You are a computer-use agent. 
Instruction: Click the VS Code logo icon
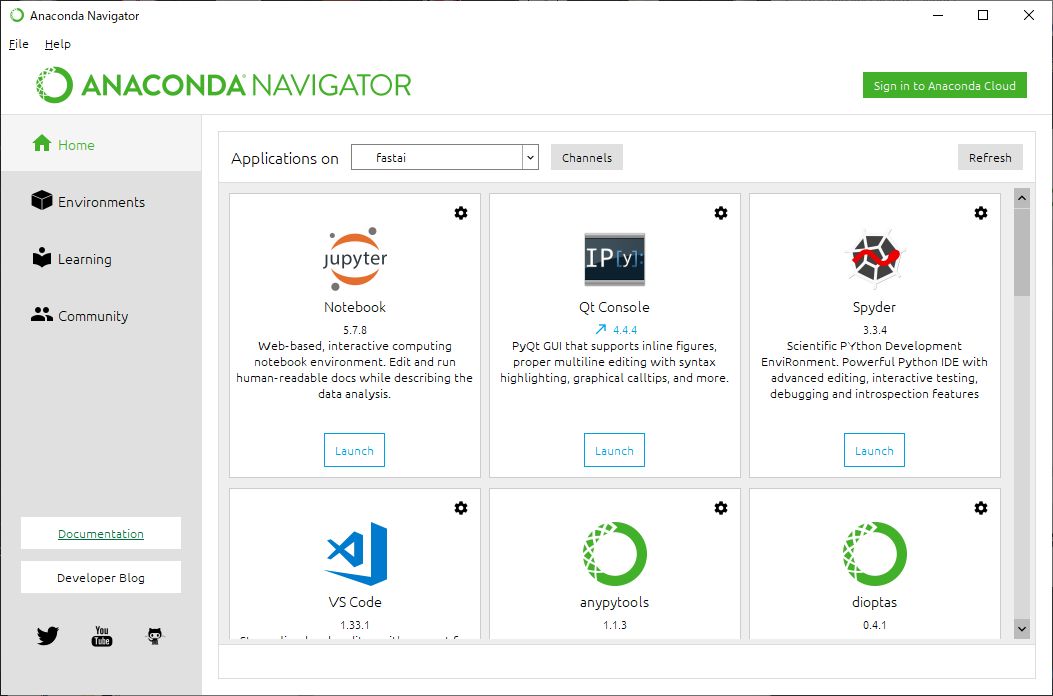[357, 554]
